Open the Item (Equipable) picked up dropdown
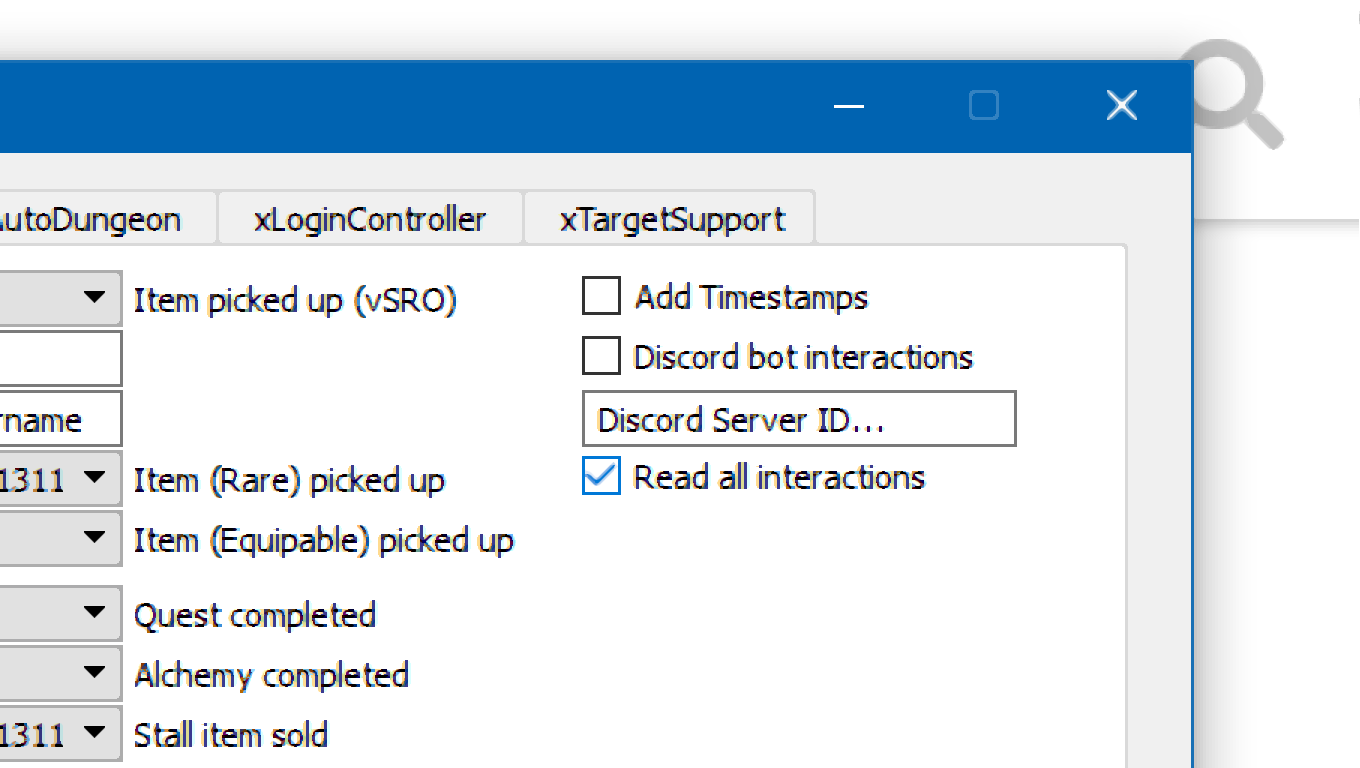 pos(60,538)
